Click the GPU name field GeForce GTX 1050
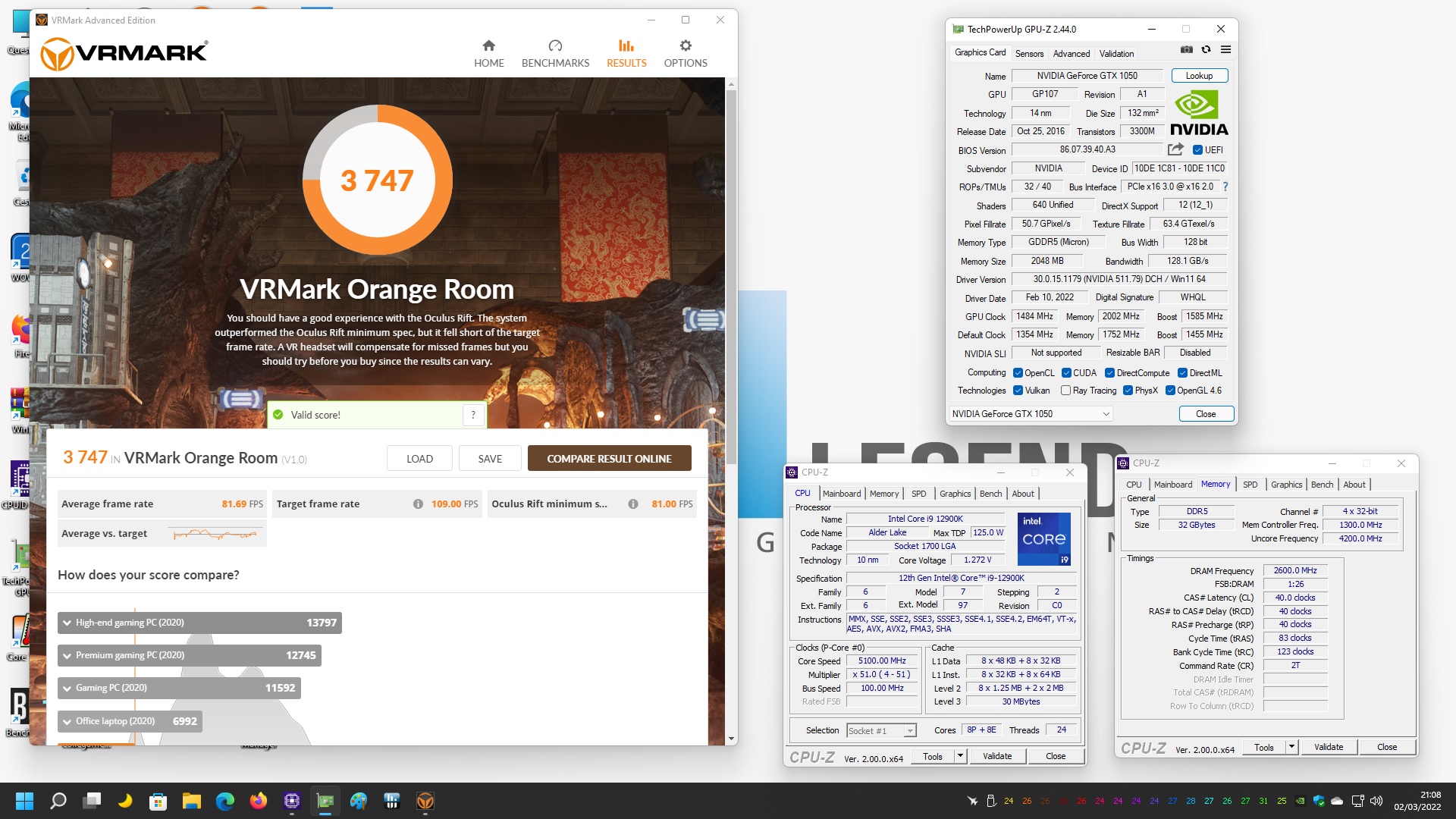Viewport: 1456px width, 819px height. coord(1087,76)
